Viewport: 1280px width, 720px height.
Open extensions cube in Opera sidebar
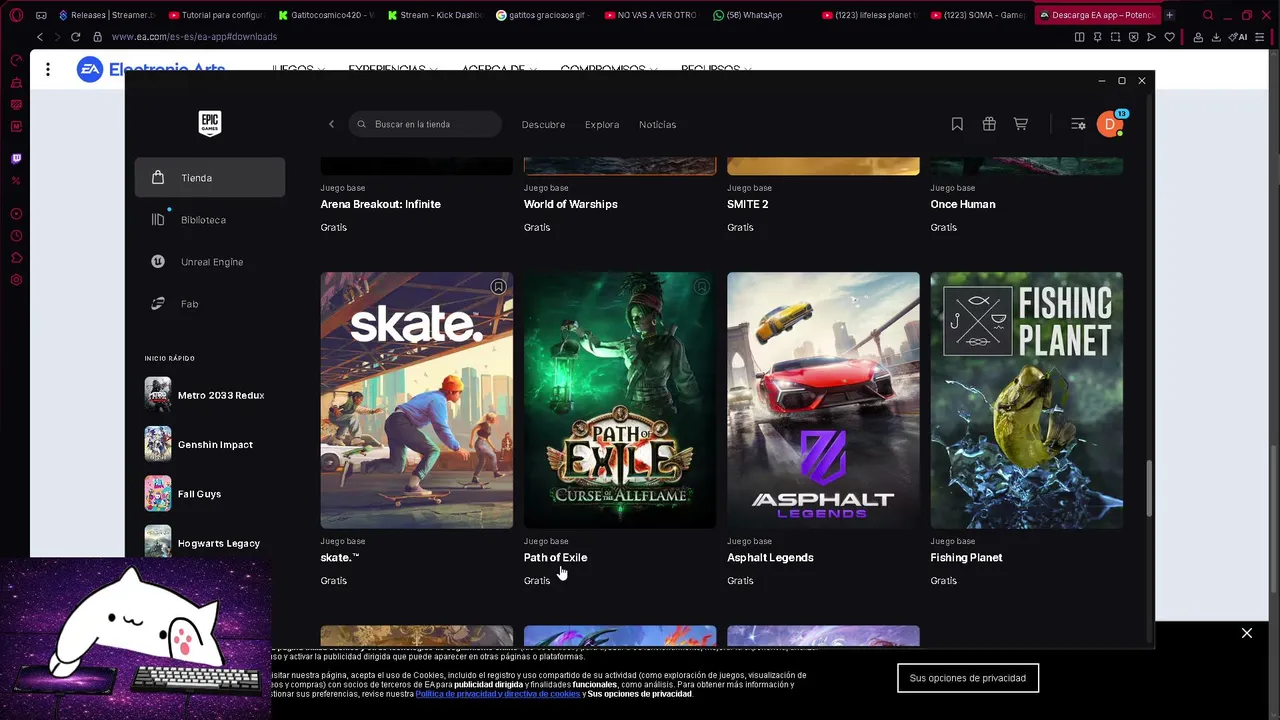(x=16, y=258)
